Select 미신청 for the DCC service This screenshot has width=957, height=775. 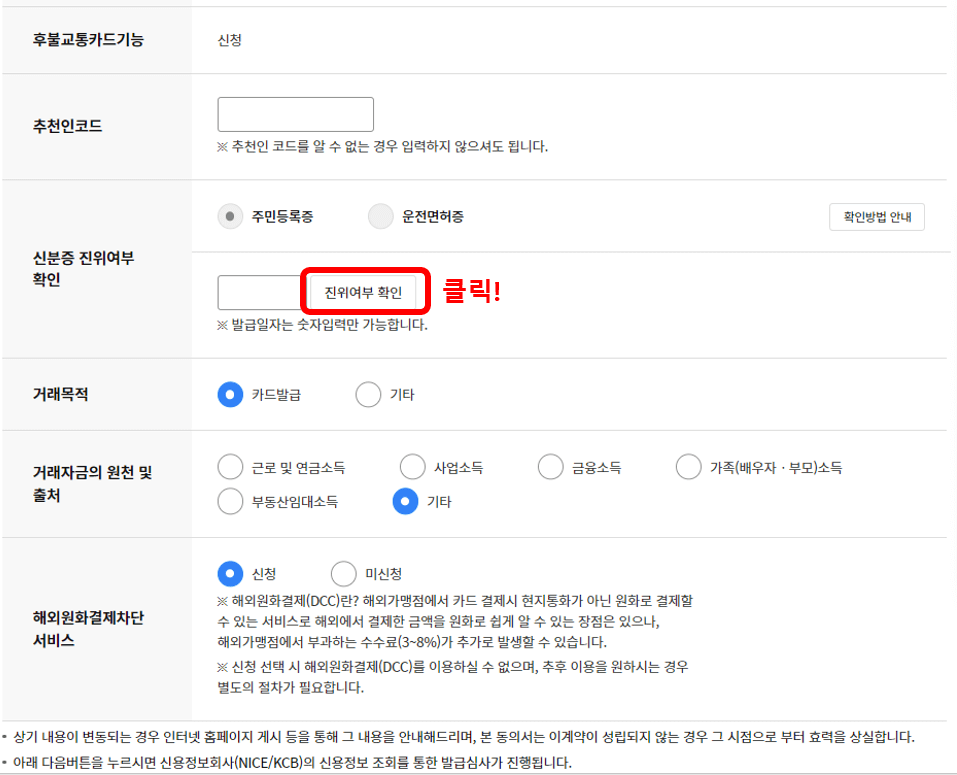(343, 573)
